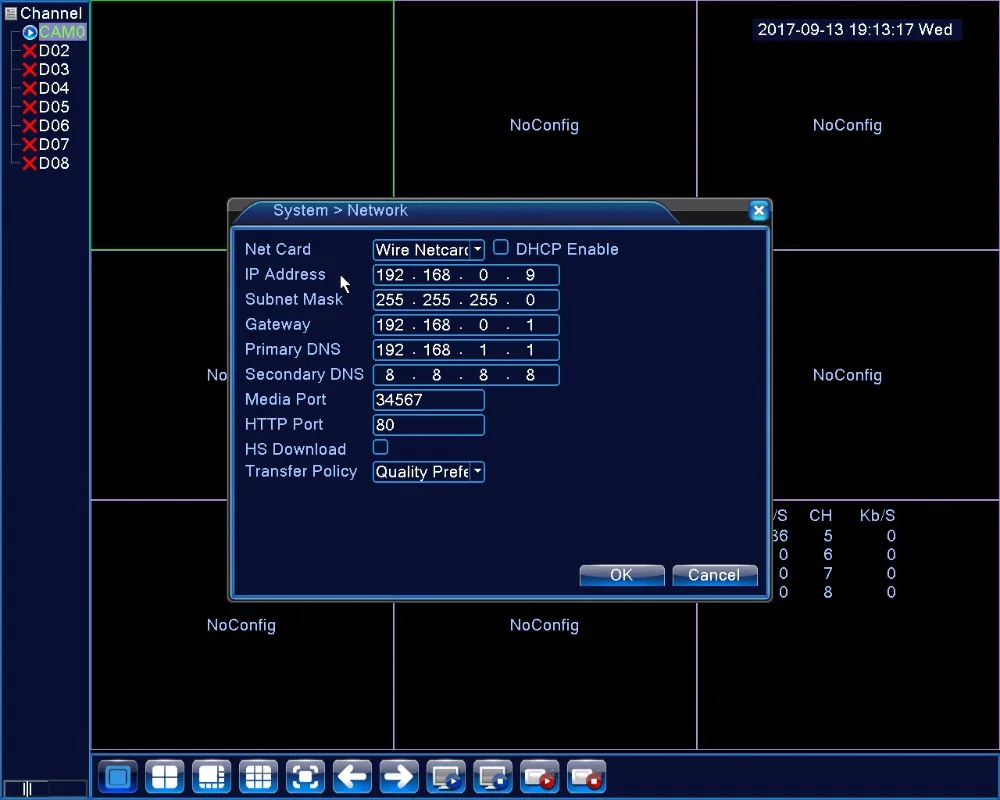Select channel D06 in the list
This screenshot has height=800, width=1000.
[x=54, y=126]
